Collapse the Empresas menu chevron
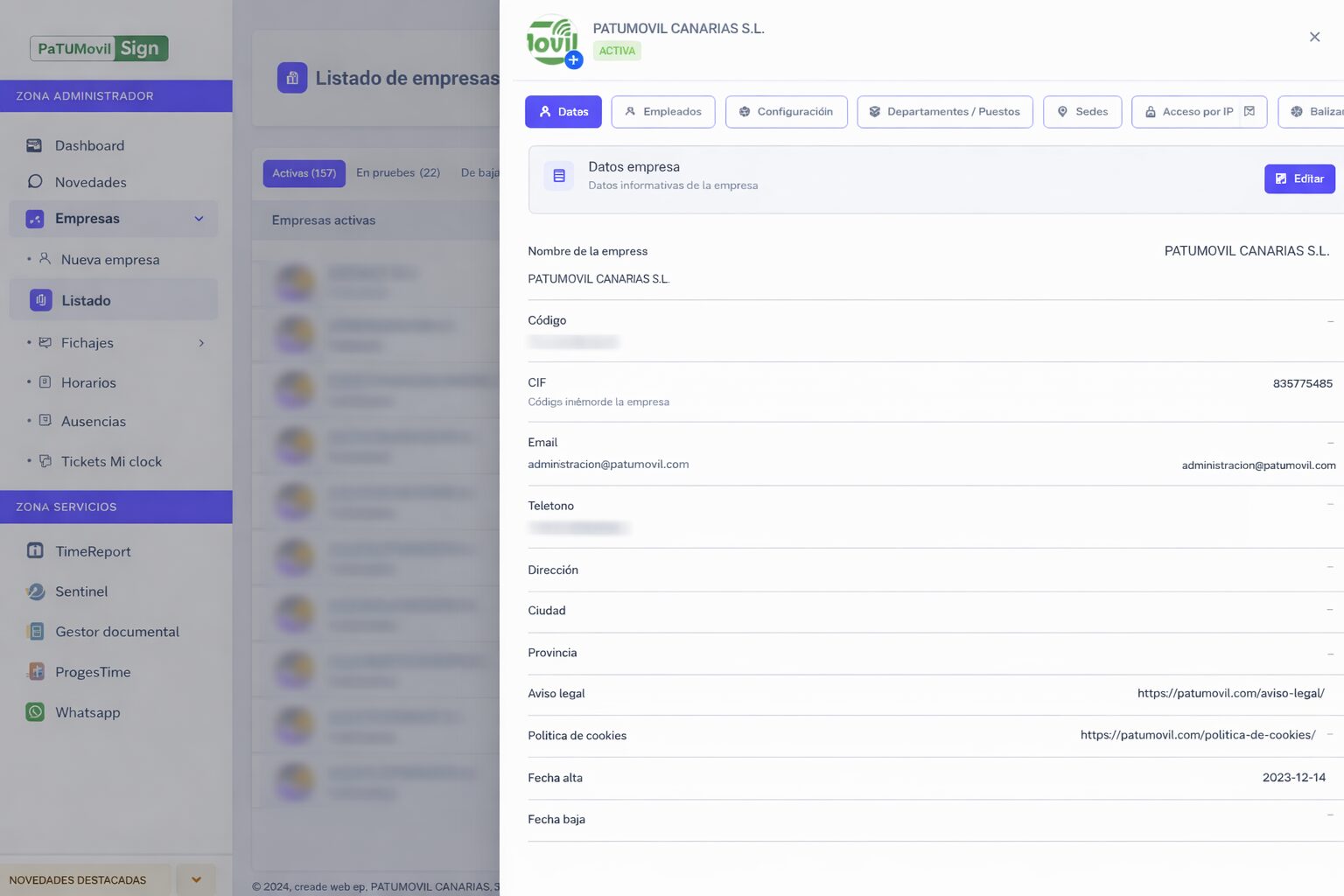Image resolution: width=1344 pixels, height=896 pixels. coord(199,219)
